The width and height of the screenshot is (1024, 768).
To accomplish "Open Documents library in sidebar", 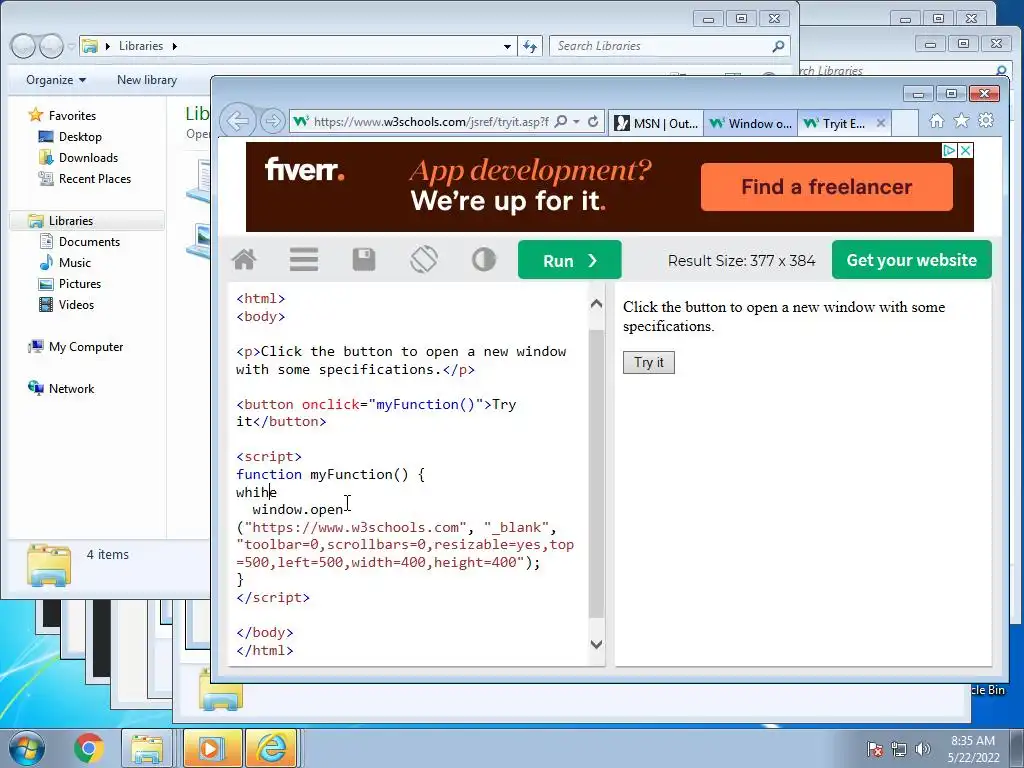I will [89, 242].
